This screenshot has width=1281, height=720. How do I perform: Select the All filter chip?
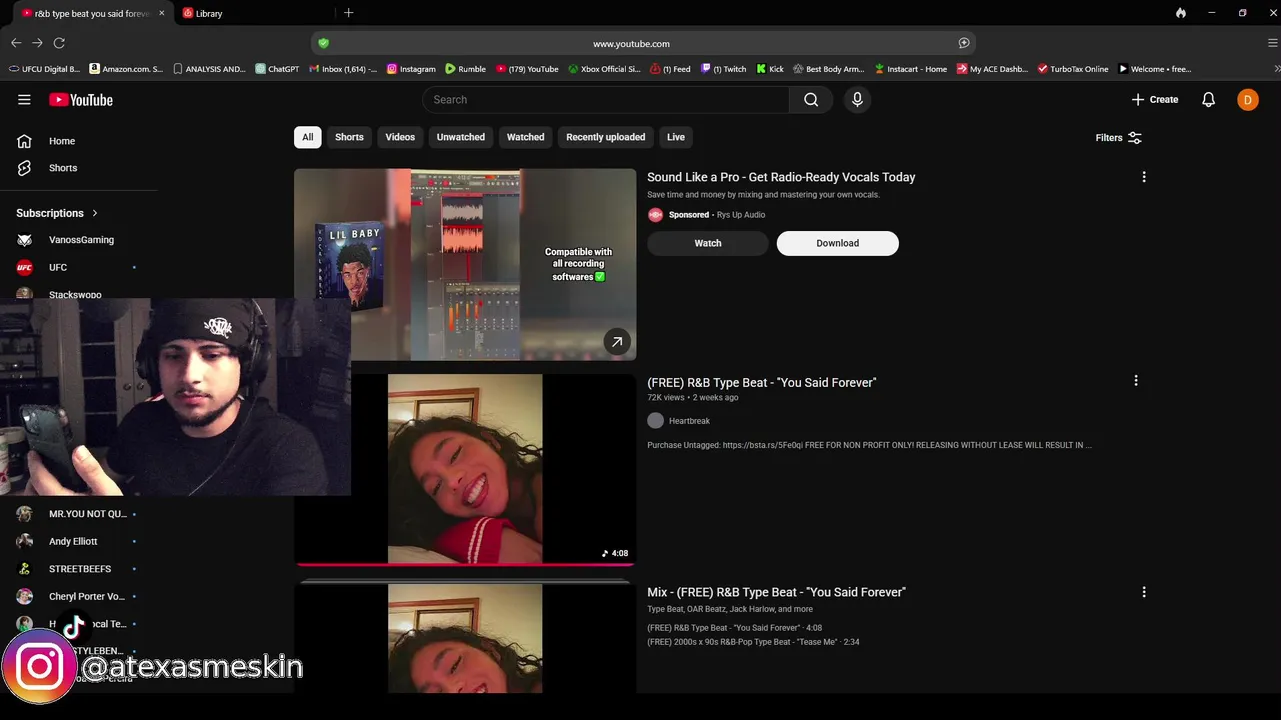(x=308, y=137)
